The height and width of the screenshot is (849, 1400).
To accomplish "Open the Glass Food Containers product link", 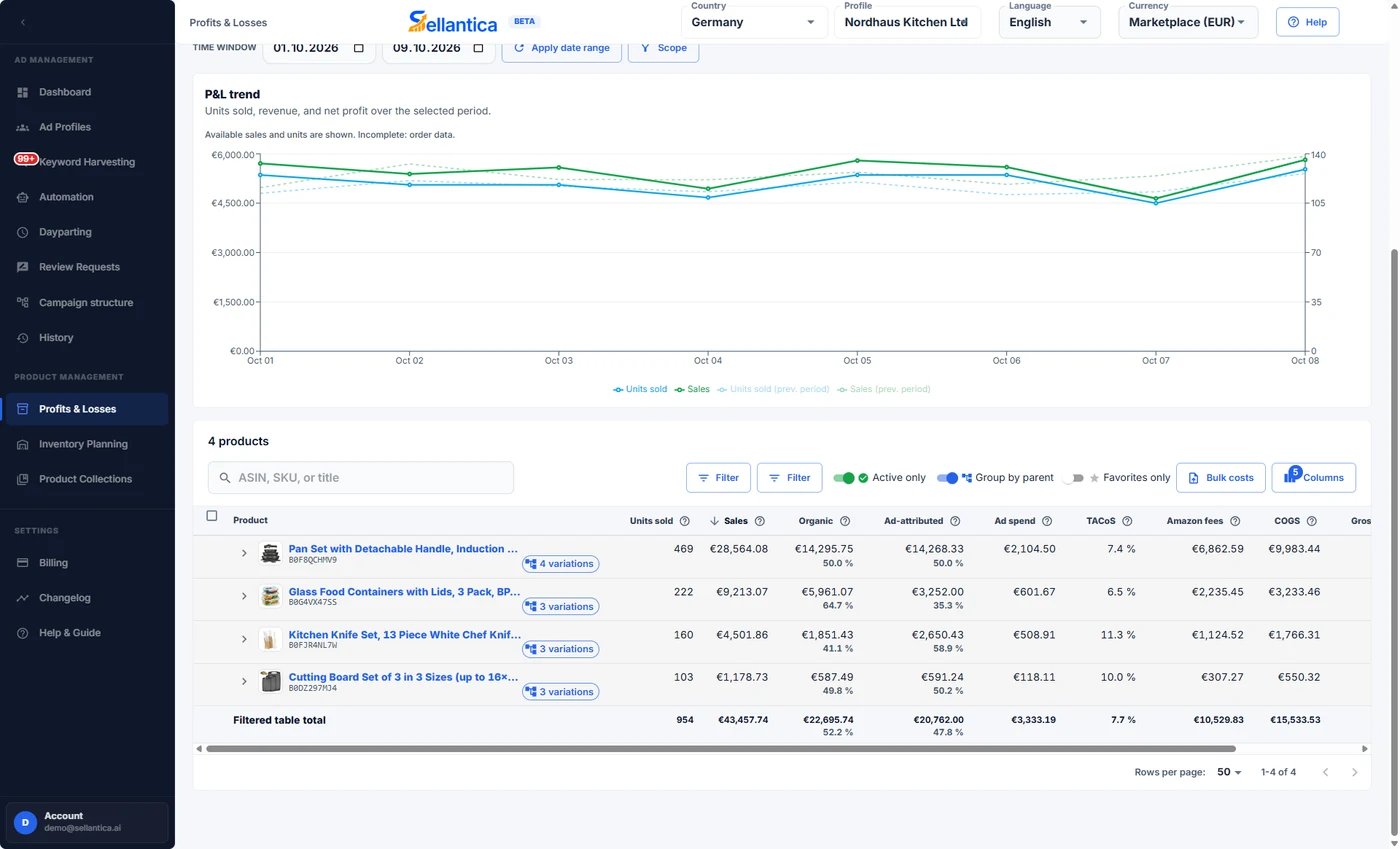I will (x=404, y=592).
